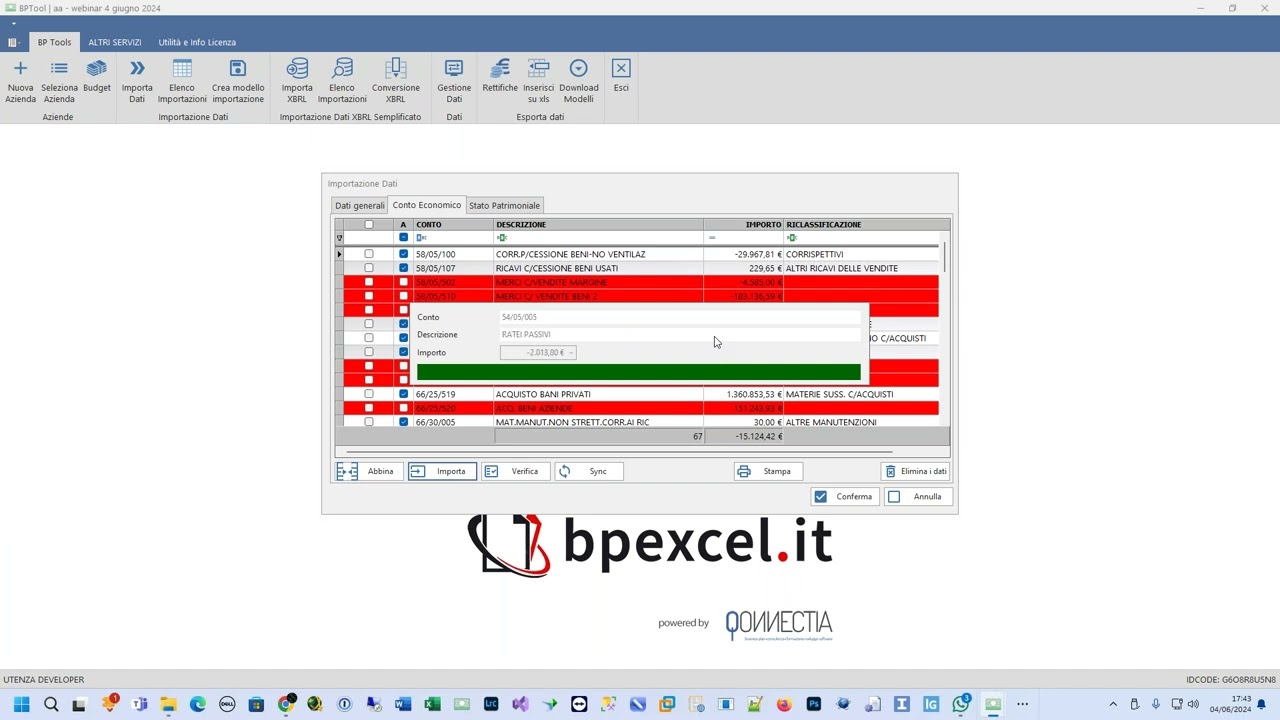Open Excel from the taskbar
Image resolution: width=1280 pixels, height=720 pixels.
(432, 704)
